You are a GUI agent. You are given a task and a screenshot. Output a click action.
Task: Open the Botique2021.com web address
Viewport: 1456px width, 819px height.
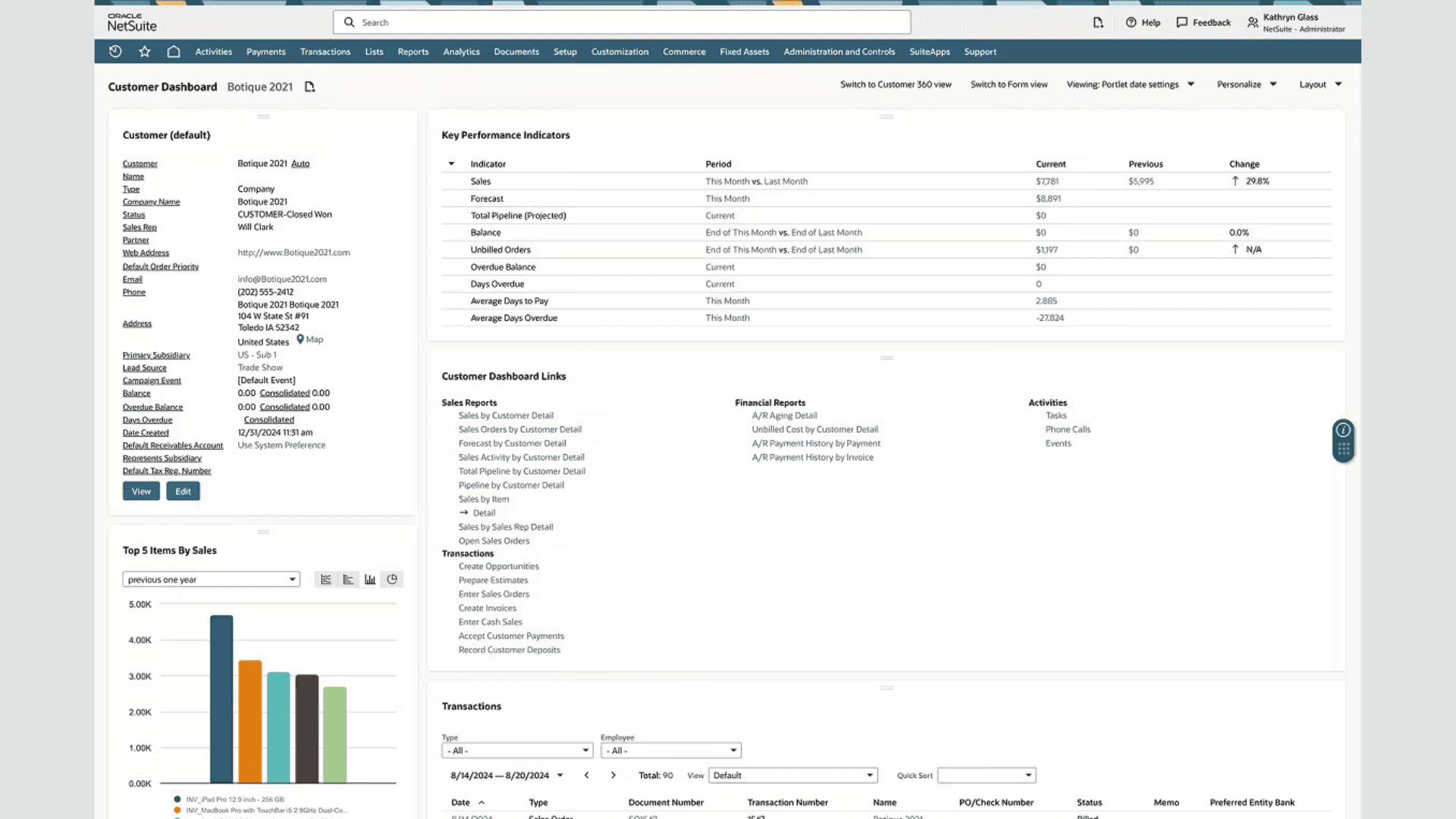[x=293, y=253]
